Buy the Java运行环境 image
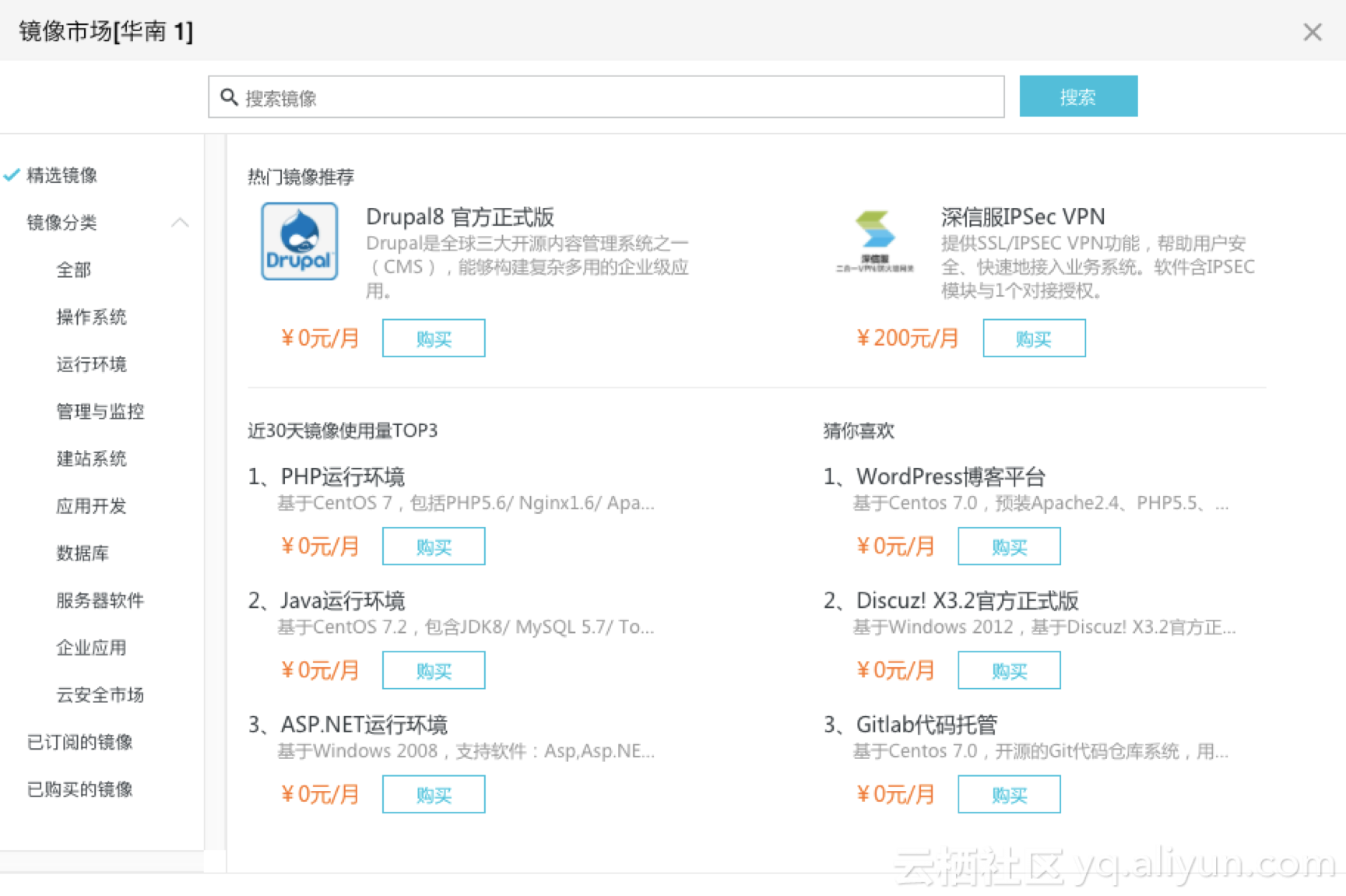Viewport: 1346px width, 896px height. click(x=434, y=669)
